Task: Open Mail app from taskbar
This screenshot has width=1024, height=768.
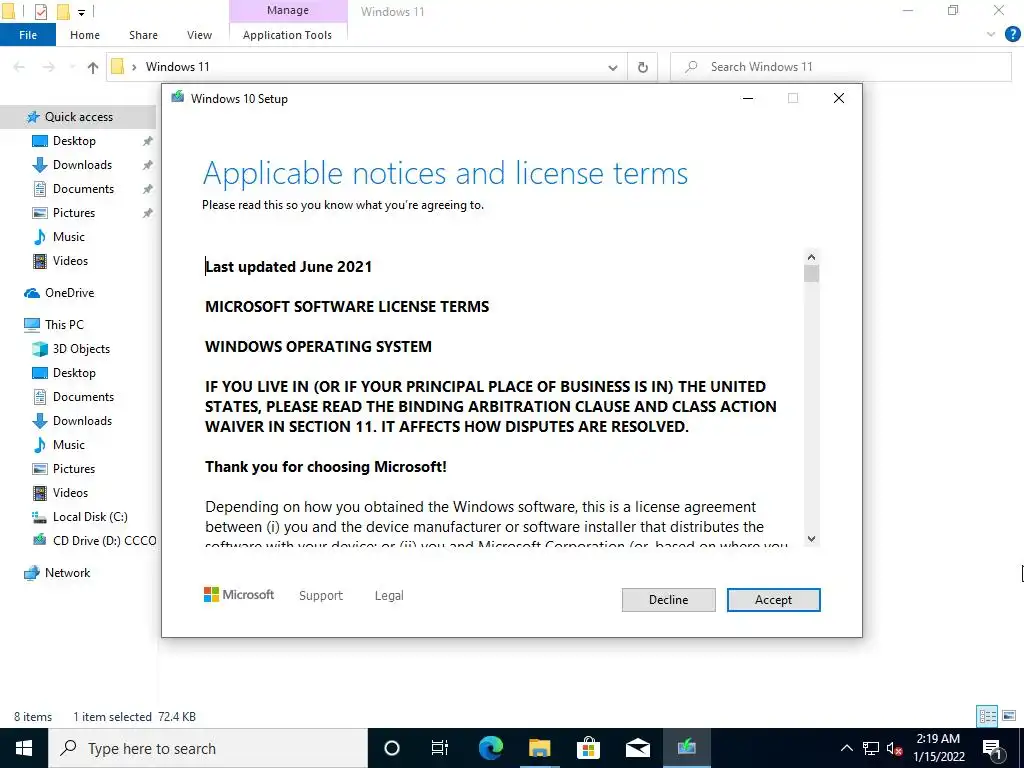Action: pyautogui.click(x=637, y=748)
